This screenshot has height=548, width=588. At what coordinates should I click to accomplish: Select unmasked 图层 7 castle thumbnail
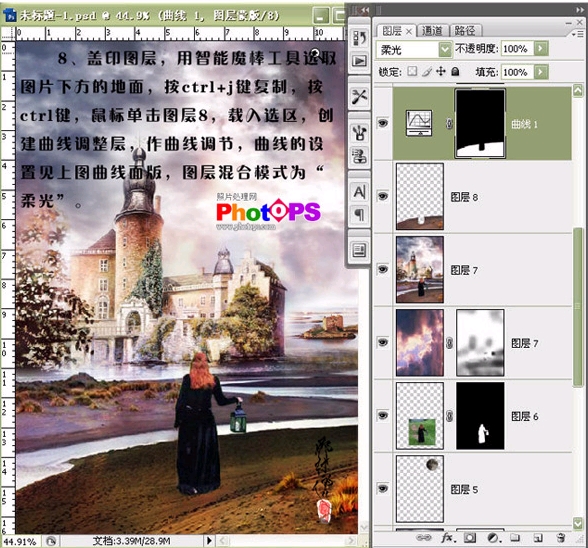[x=420, y=269]
